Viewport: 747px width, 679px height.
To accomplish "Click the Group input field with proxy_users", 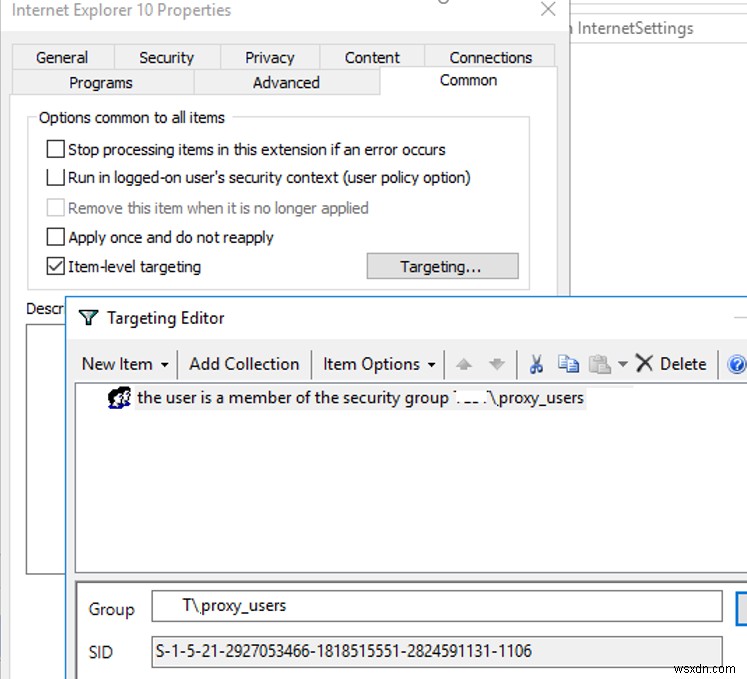I will (x=437, y=606).
